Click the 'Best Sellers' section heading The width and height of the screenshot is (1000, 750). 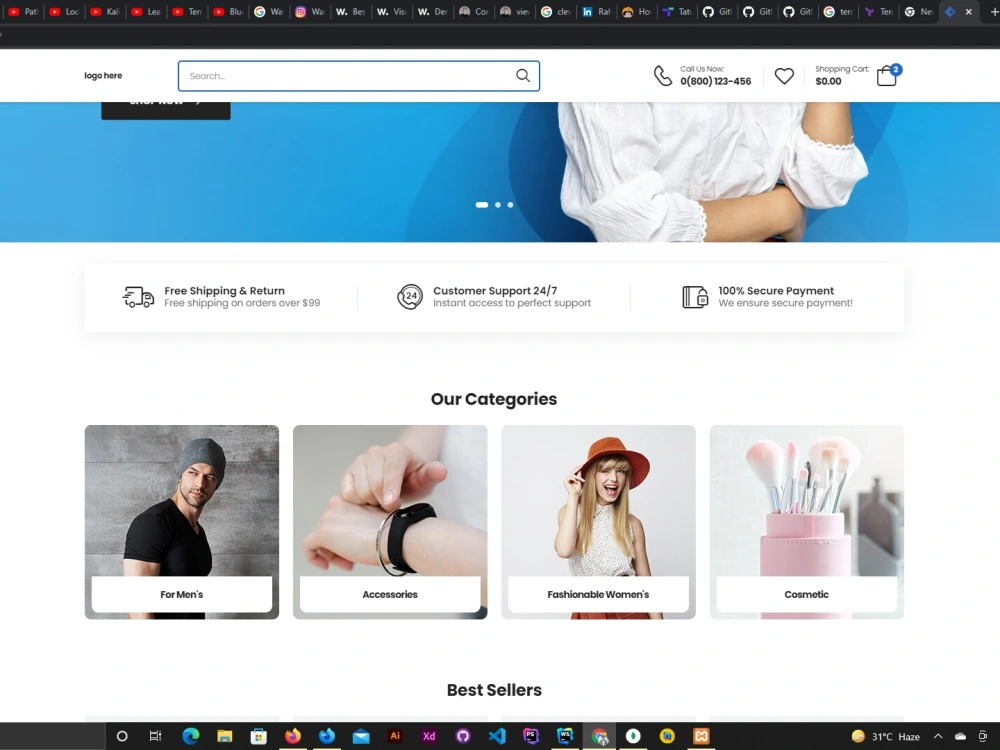(494, 690)
